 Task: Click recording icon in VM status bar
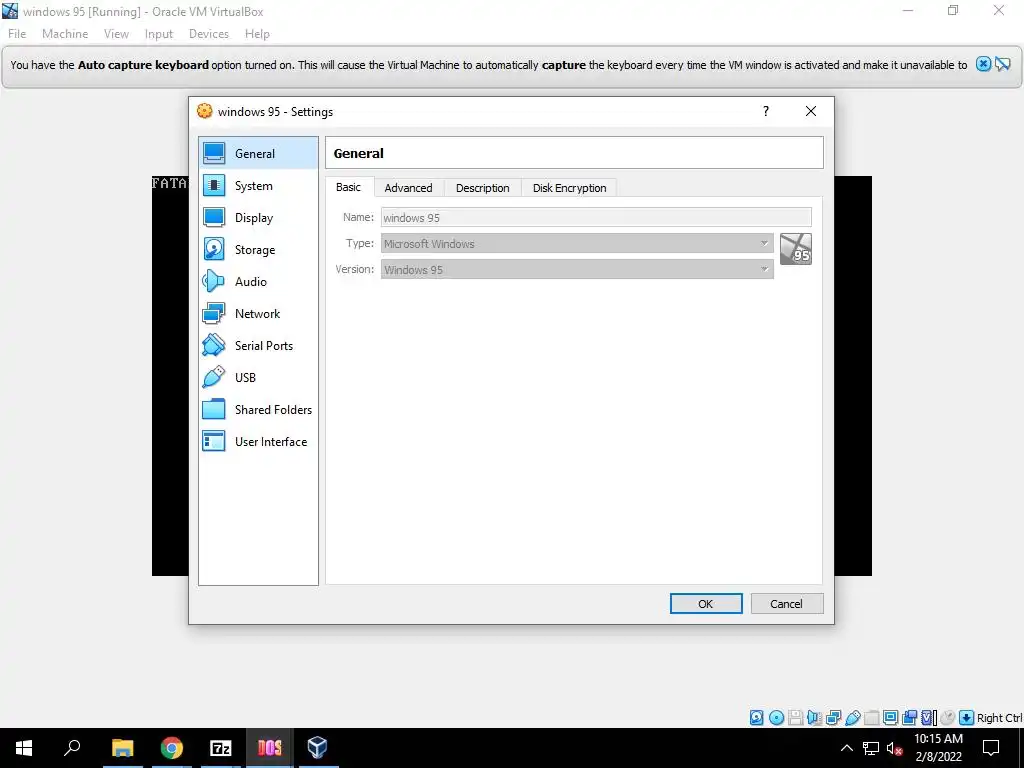[x=910, y=718]
